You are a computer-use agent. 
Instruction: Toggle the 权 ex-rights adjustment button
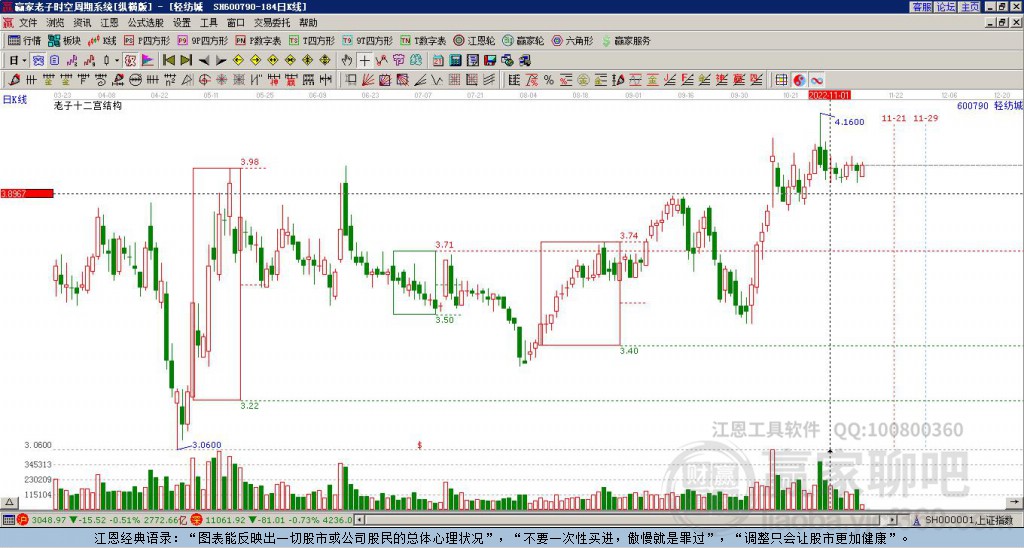(x=129, y=60)
